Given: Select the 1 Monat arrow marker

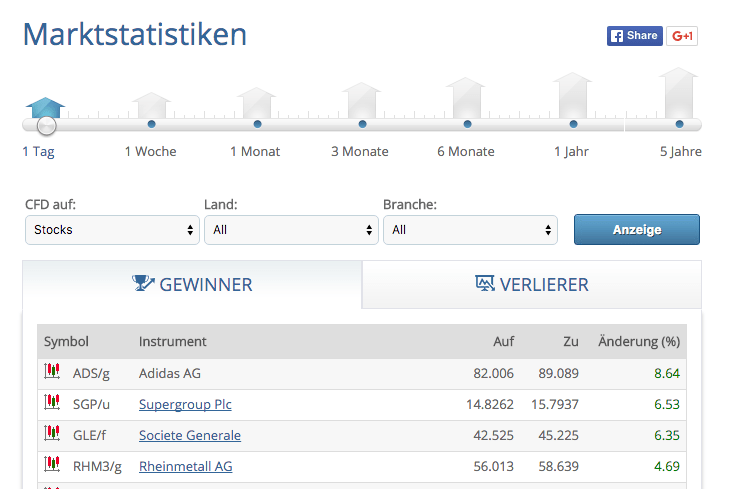Looking at the screenshot, I should [x=257, y=103].
